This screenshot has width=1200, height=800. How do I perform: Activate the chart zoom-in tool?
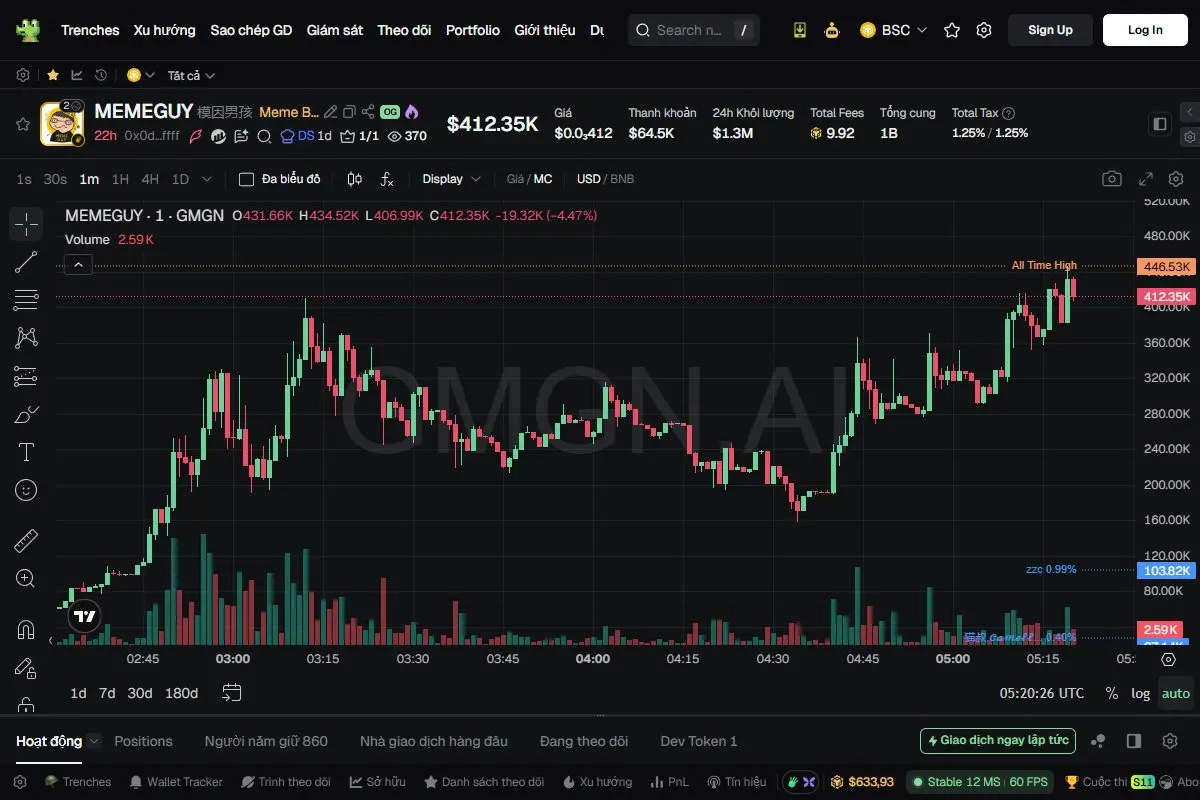tap(26, 578)
